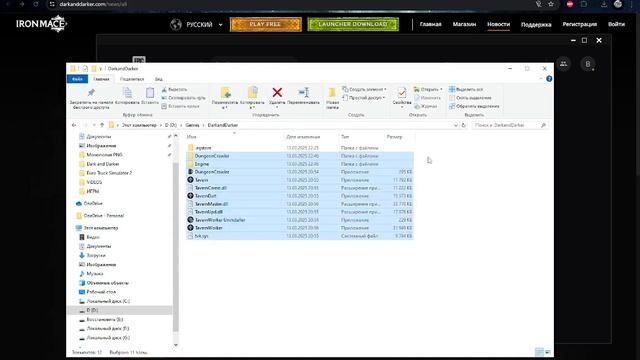Click the Rename (Переименовать) ribbon icon
The image size is (640, 360).
click(304, 93)
